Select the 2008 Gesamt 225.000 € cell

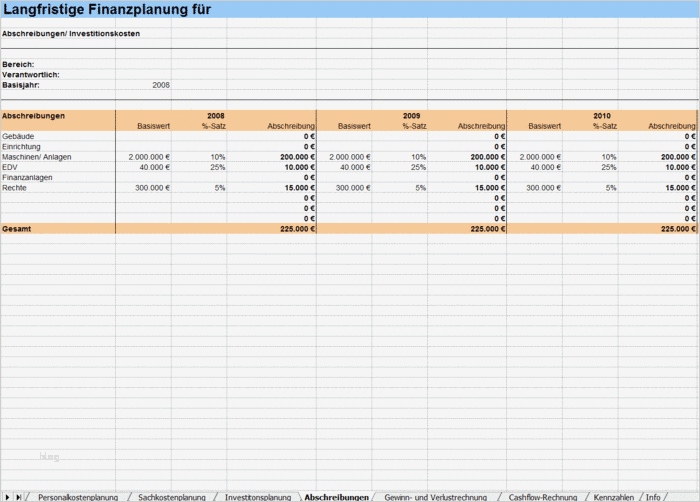(x=271, y=229)
